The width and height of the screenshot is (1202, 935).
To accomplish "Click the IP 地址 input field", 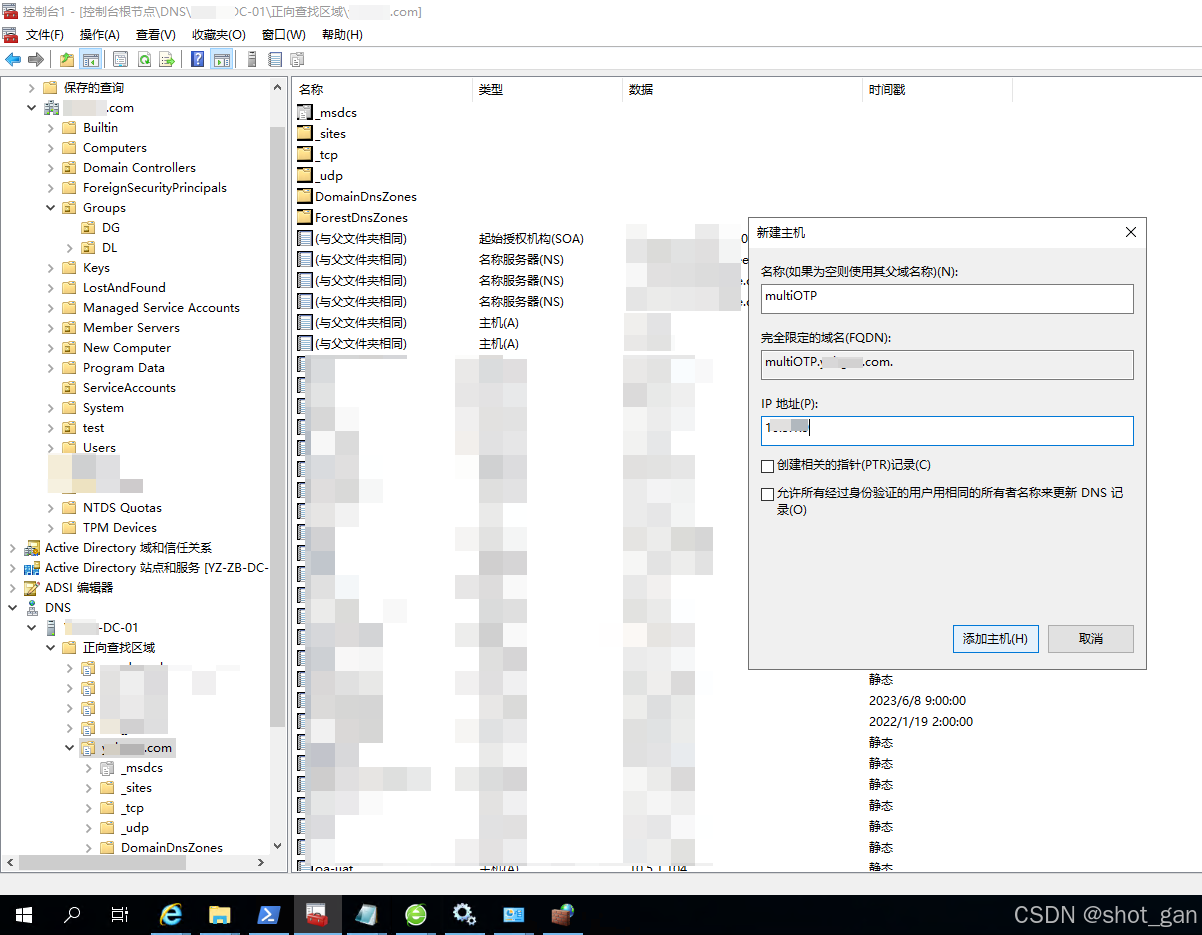I will coord(947,431).
